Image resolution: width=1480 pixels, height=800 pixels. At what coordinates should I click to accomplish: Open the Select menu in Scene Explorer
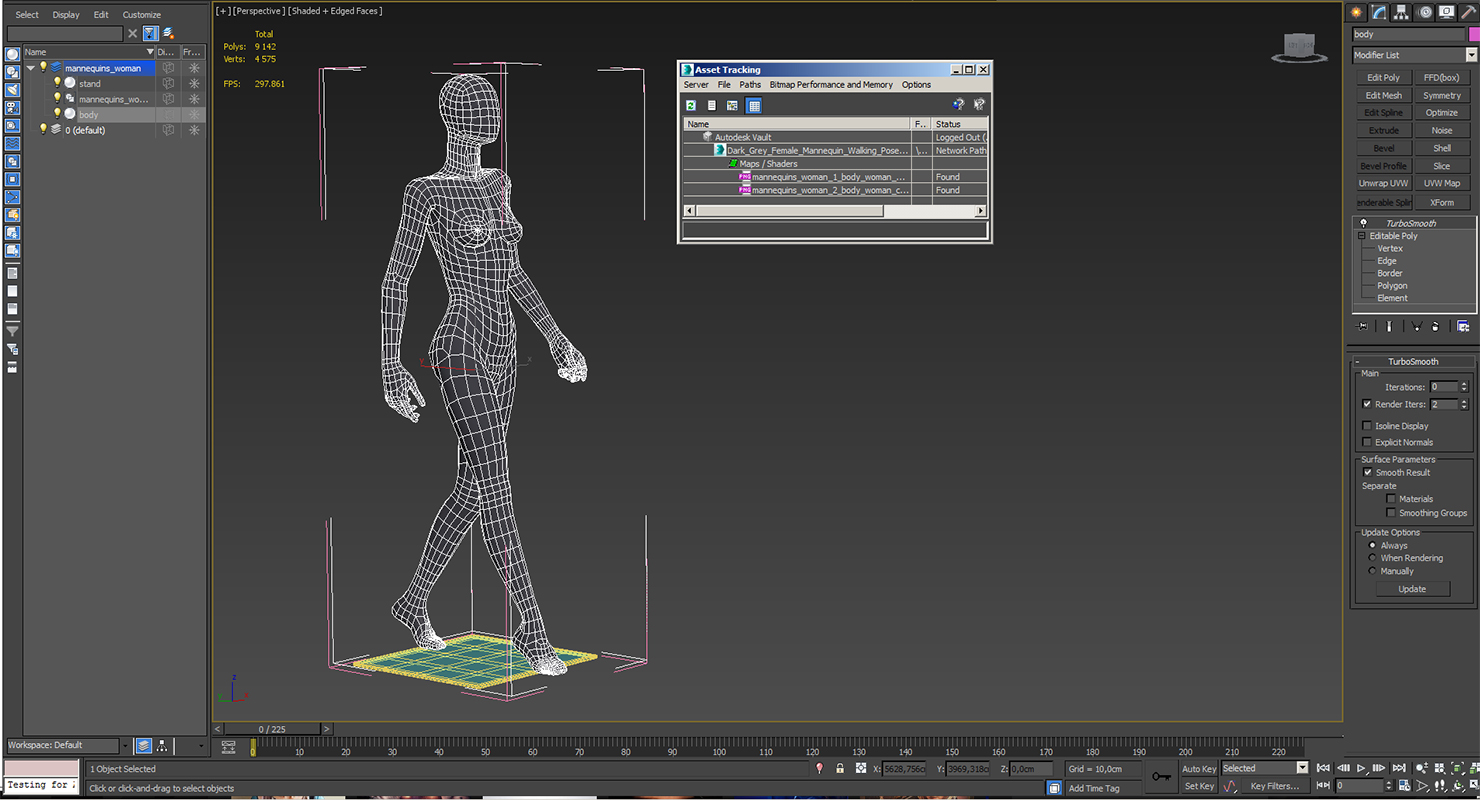pyautogui.click(x=27, y=15)
